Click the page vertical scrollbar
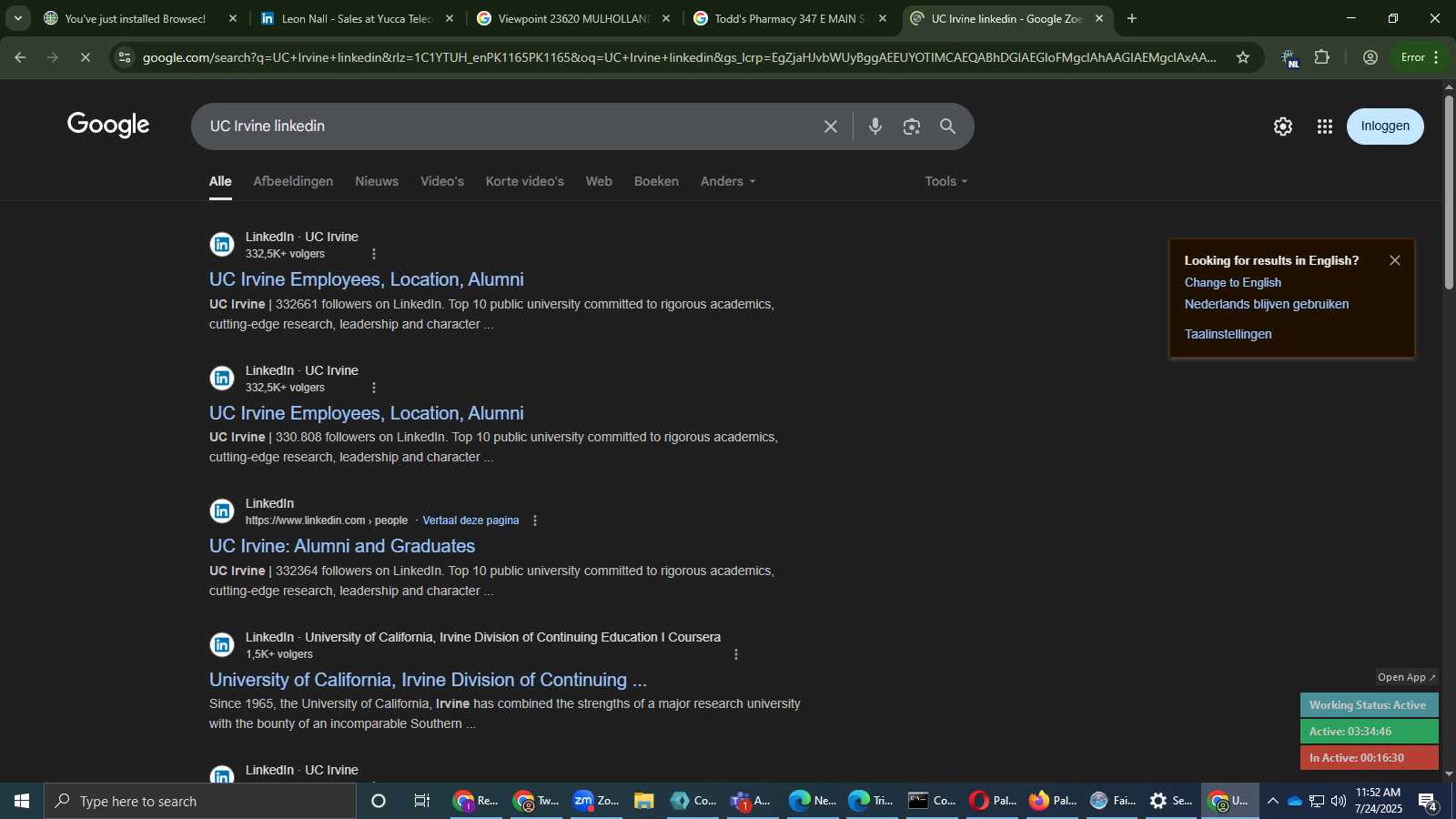1456x819 pixels. click(1449, 191)
